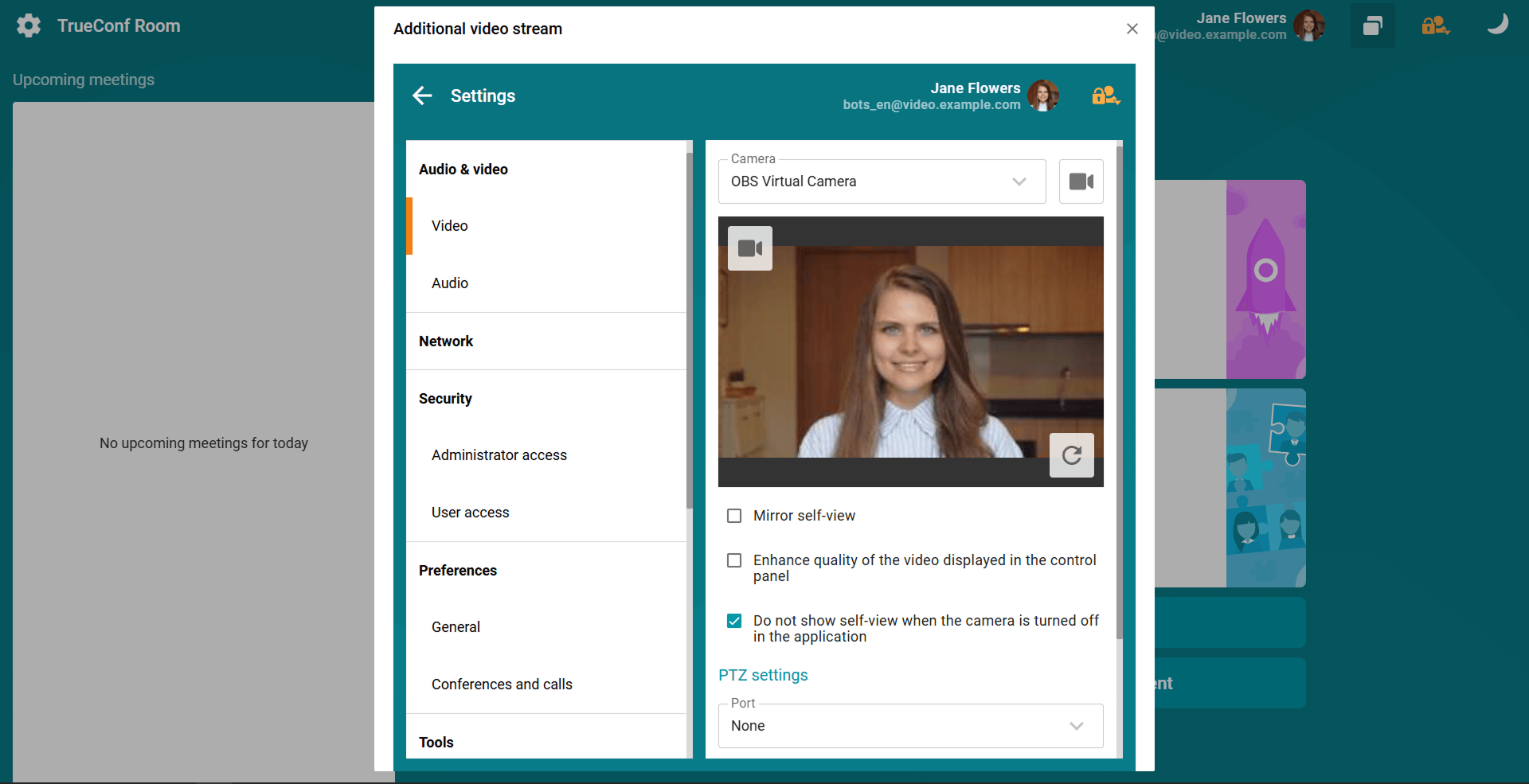Check Enhance quality of the video option
Image resolution: width=1529 pixels, height=784 pixels.
pyautogui.click(x=734, y=560)
